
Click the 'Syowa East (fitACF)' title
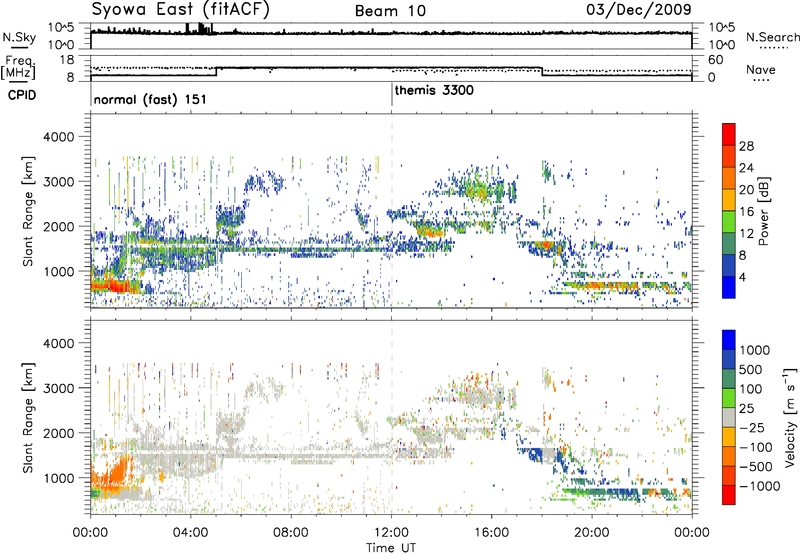pyautogui.click(x=180, y=9)
